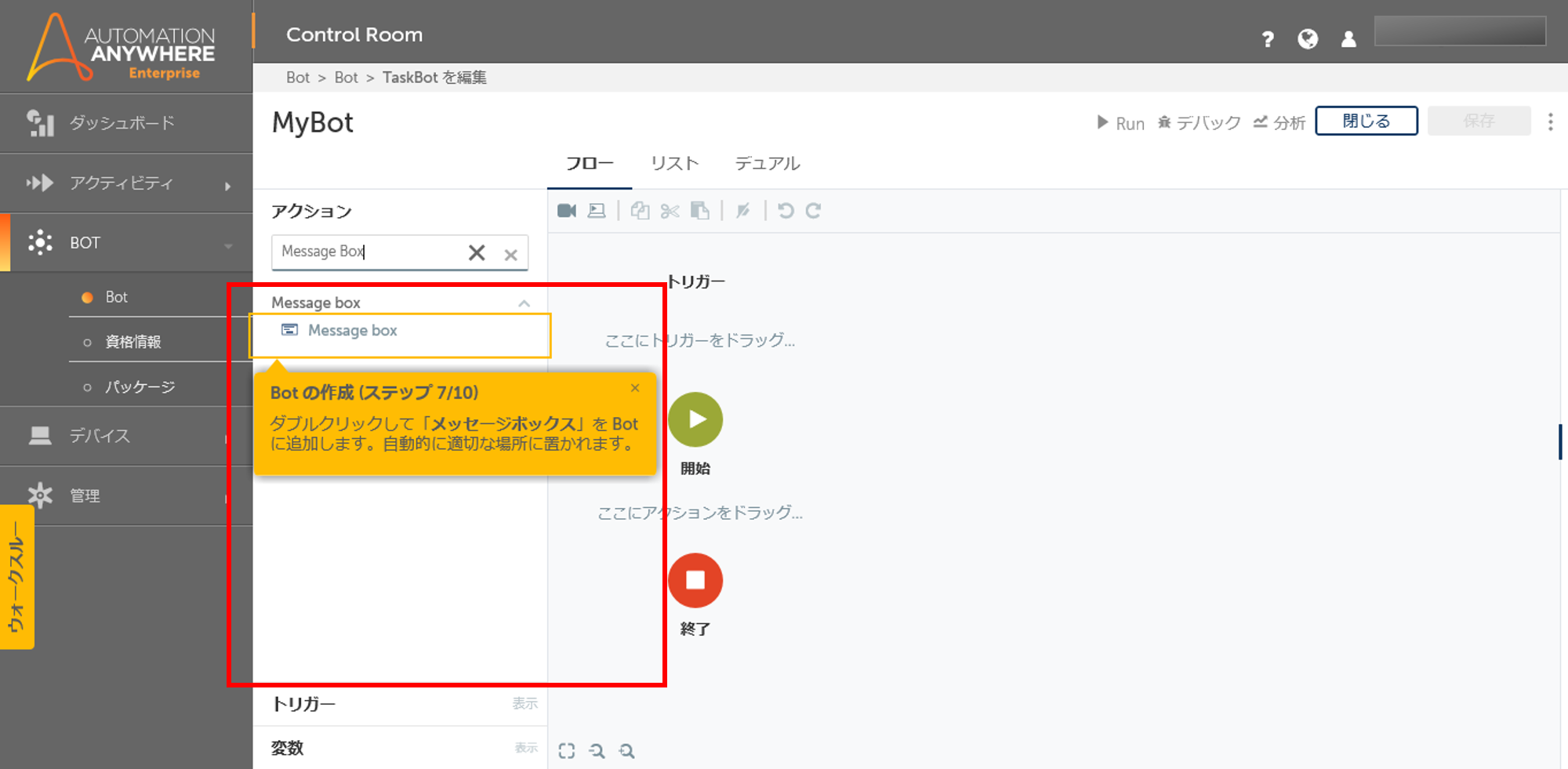Click the MyBot title text

point(313,123)
